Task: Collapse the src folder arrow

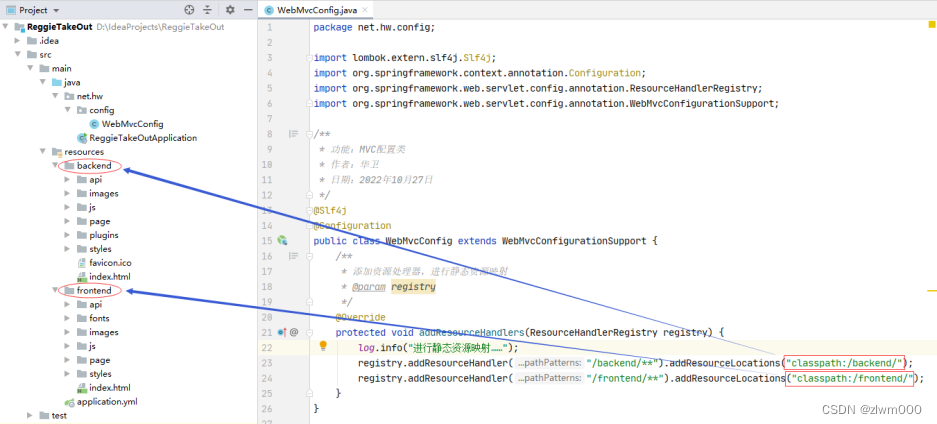Action: (x=18, y=54)
